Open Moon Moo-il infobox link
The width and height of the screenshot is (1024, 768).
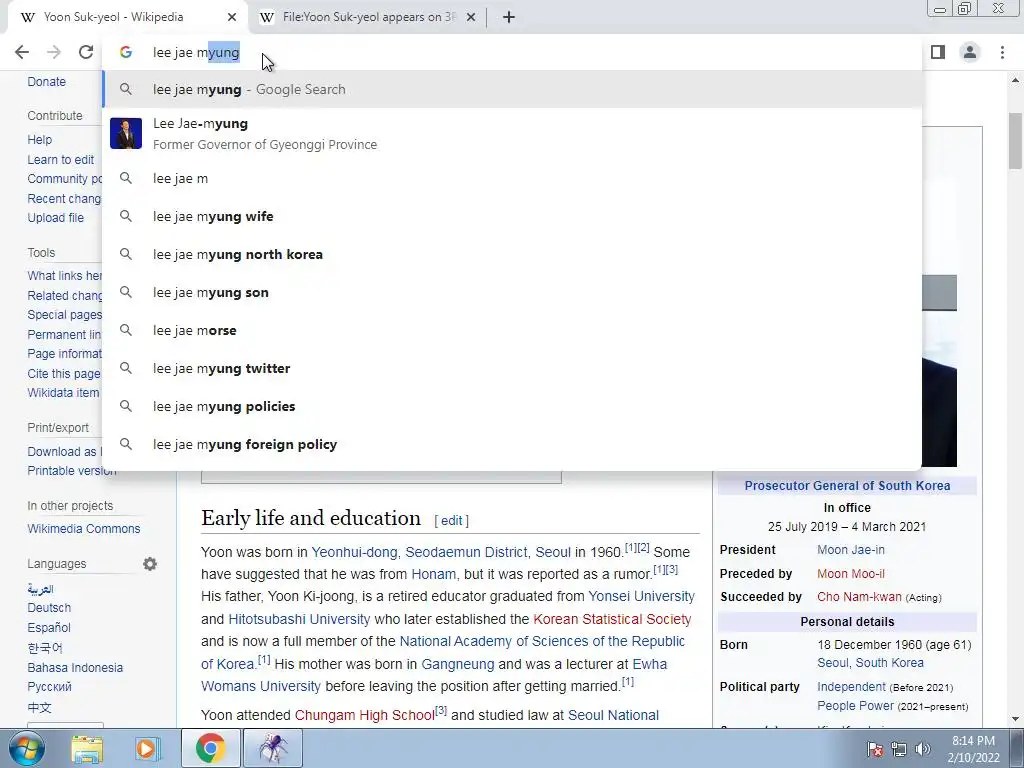pyautogui.click(x=851, y=574)
